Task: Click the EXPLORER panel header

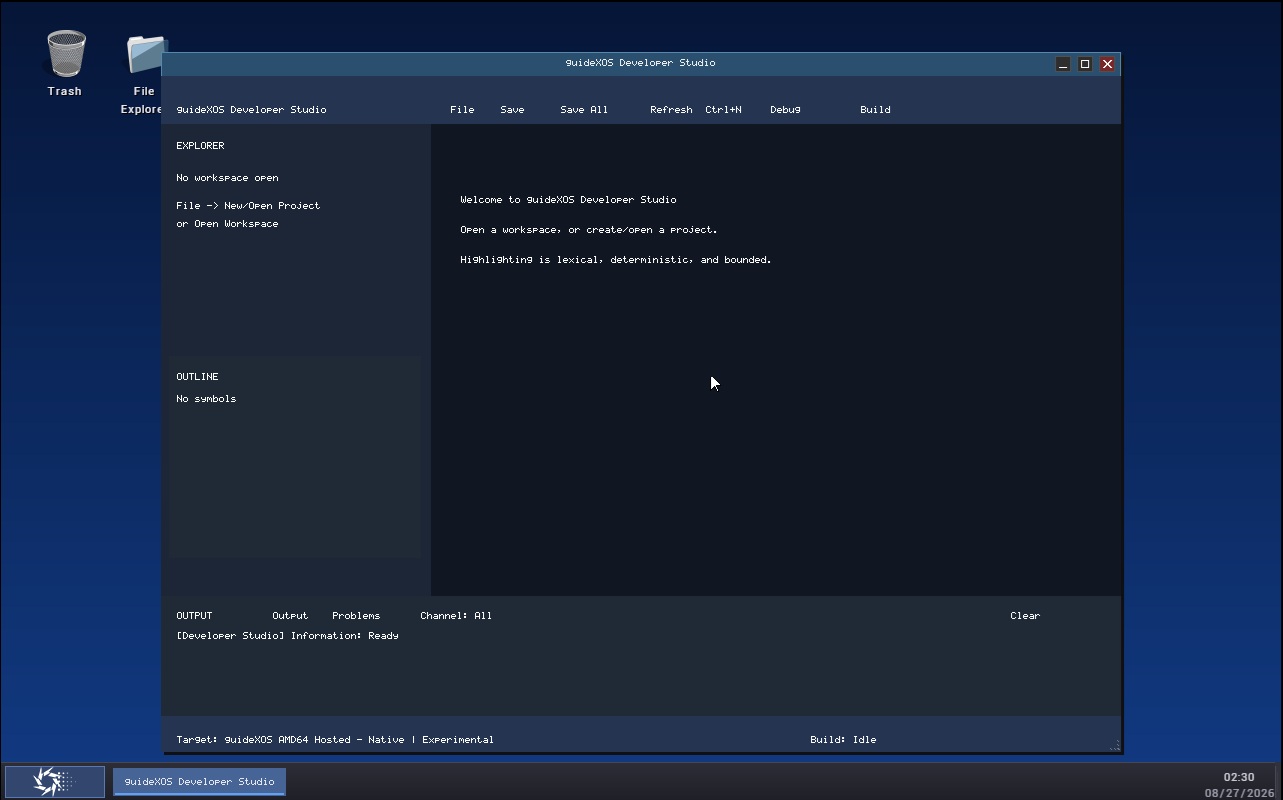Action: (200, 146)
